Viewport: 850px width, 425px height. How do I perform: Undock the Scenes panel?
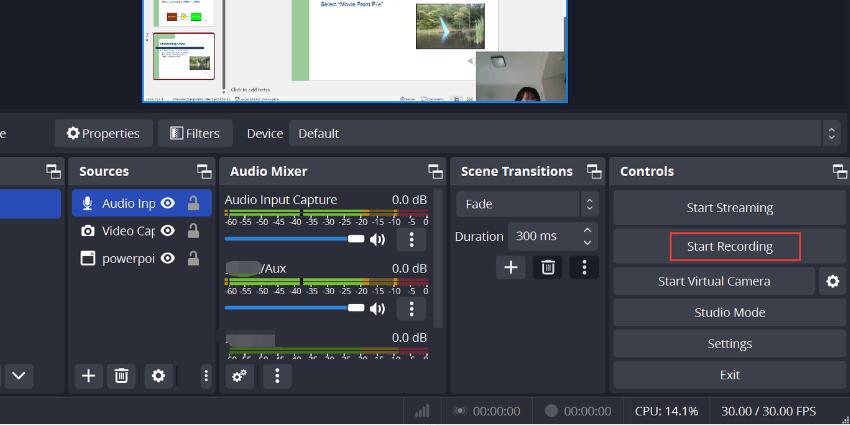coord(54,172)
